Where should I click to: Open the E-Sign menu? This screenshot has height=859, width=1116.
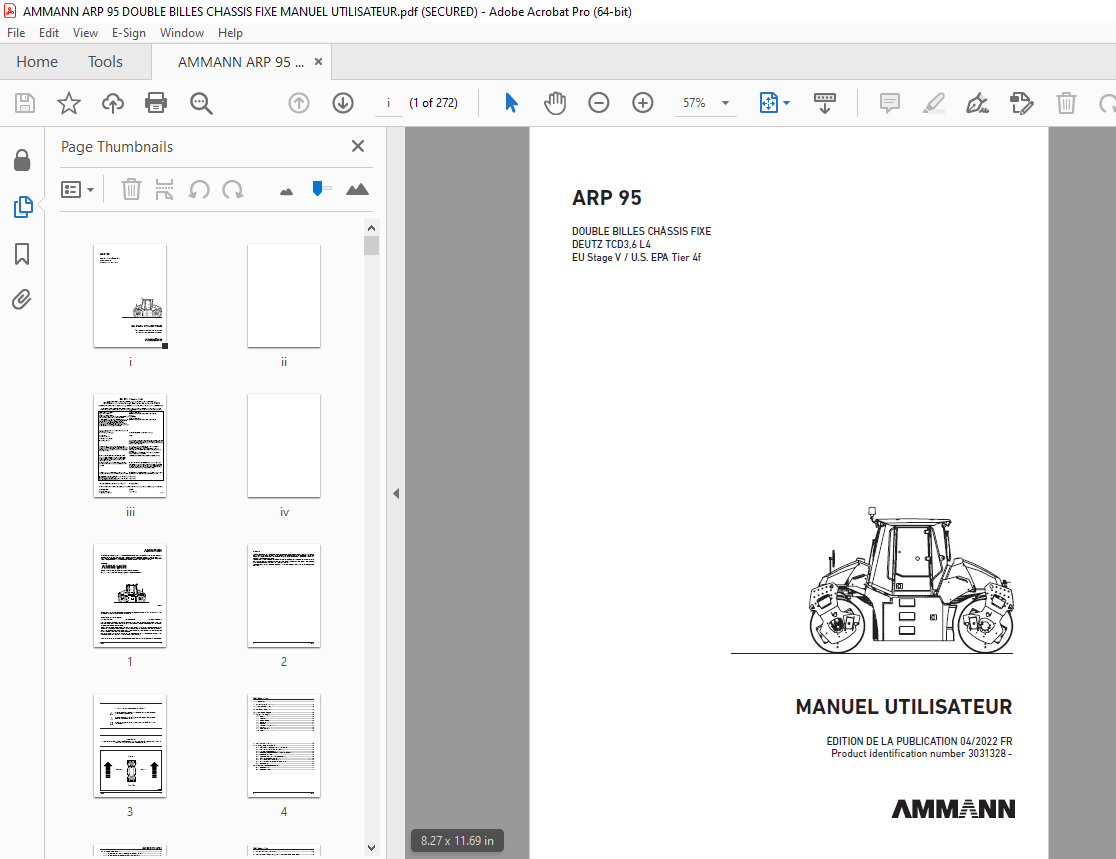(x=129, y=33)
